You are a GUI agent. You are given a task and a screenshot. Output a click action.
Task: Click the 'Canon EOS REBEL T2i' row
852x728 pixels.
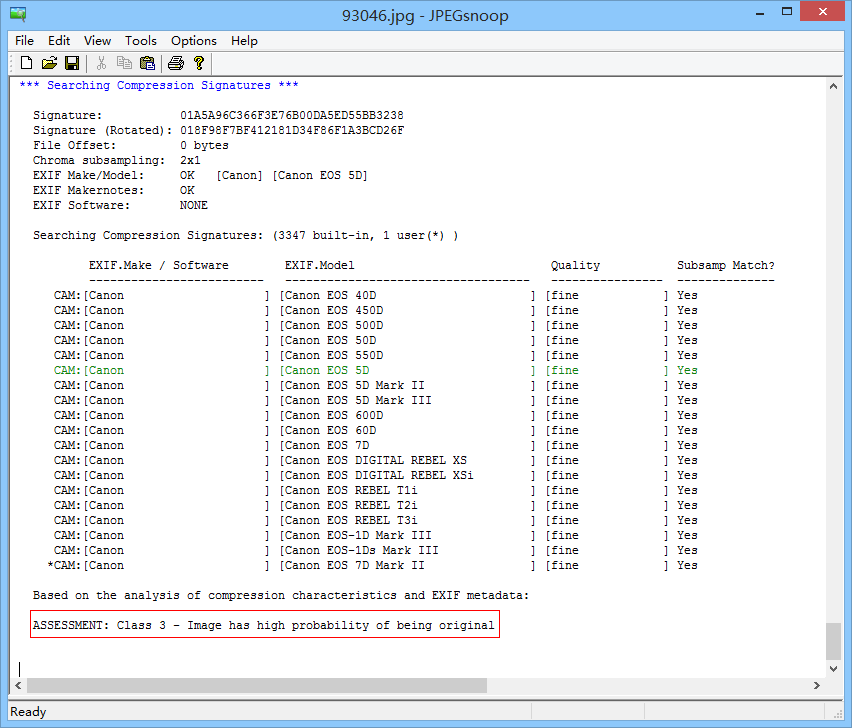[x=375, y=505]
